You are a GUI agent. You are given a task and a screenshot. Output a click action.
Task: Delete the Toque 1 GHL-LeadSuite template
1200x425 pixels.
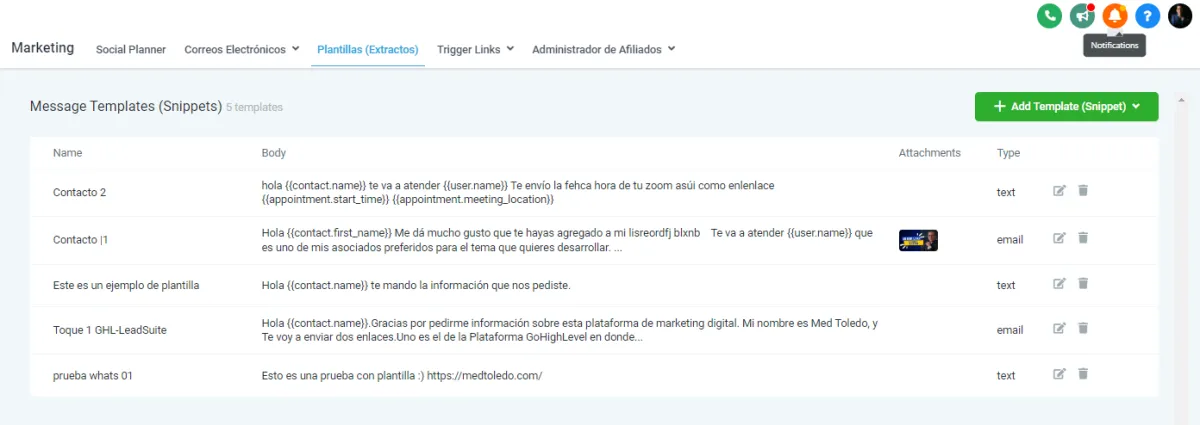(1083, 328)
